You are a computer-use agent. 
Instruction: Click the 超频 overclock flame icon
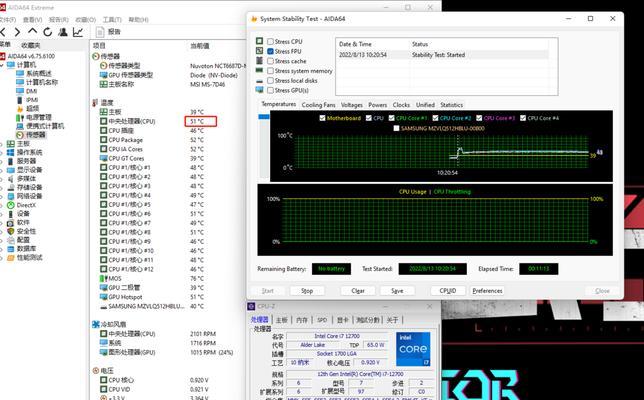pos(20,109)
